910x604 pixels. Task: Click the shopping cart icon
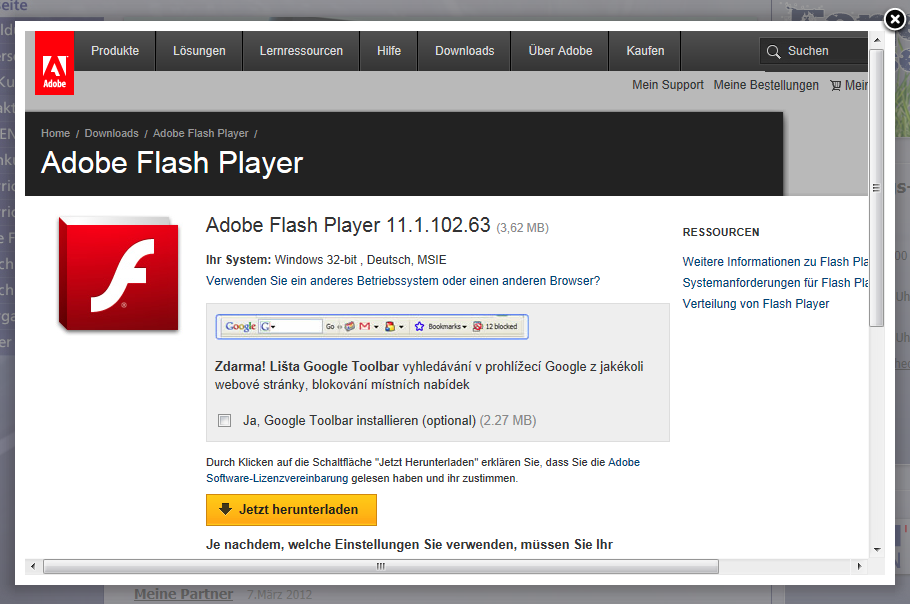point(836,85)
